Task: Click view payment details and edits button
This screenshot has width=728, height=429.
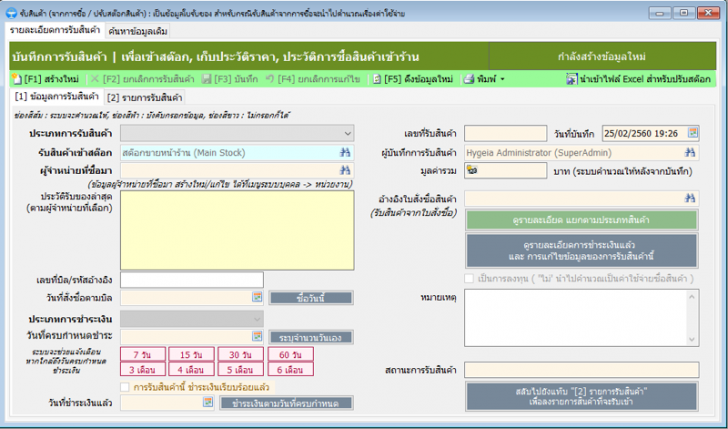Action: pos(581,251)
